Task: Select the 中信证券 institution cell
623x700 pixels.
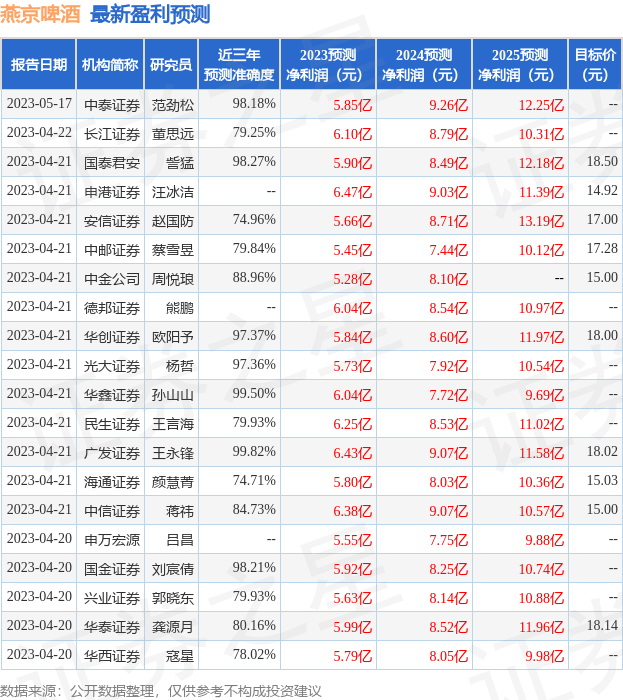Action: point(112,511)
